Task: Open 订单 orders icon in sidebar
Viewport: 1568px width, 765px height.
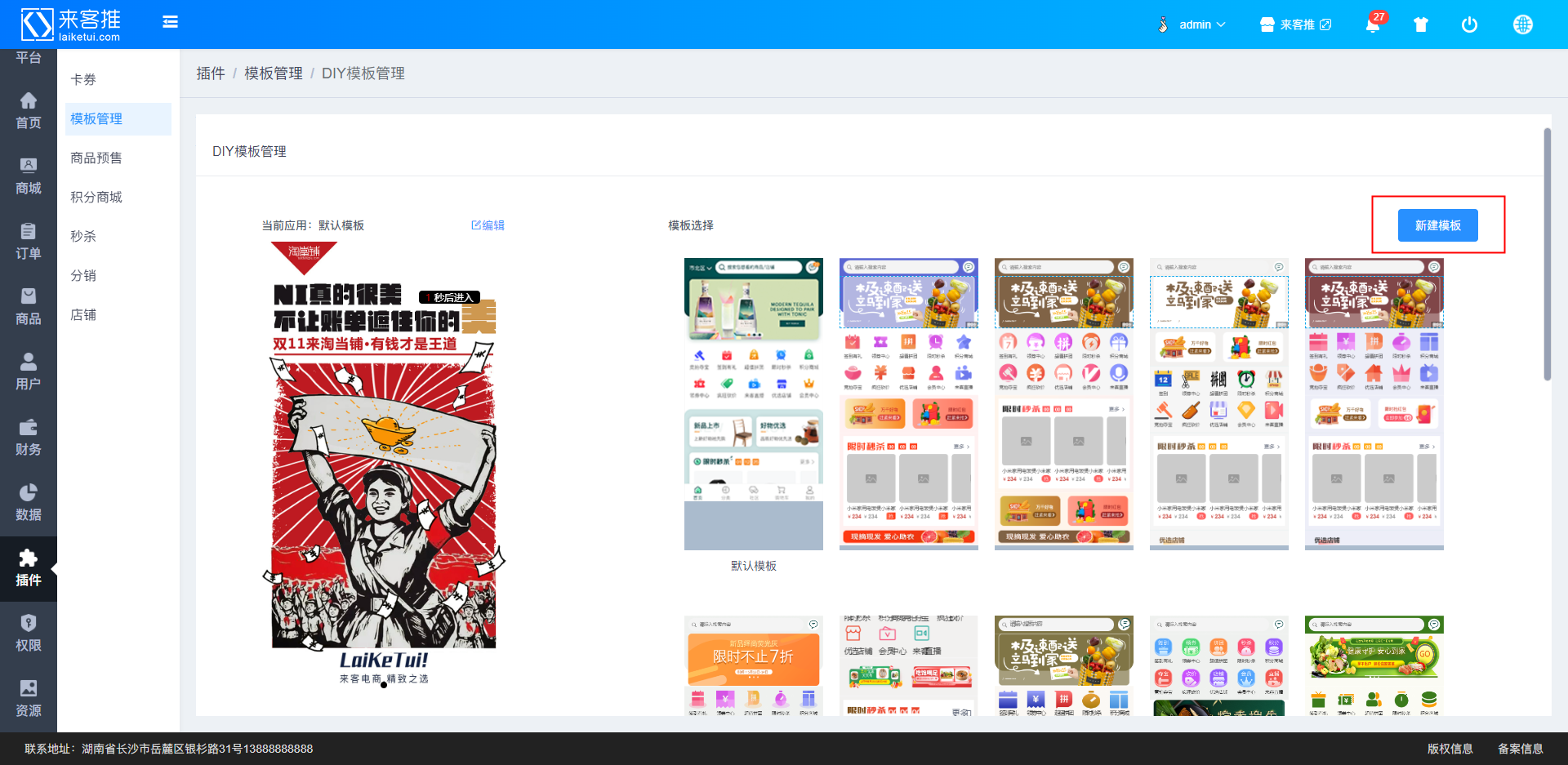Action: click(x=29, y=241)
